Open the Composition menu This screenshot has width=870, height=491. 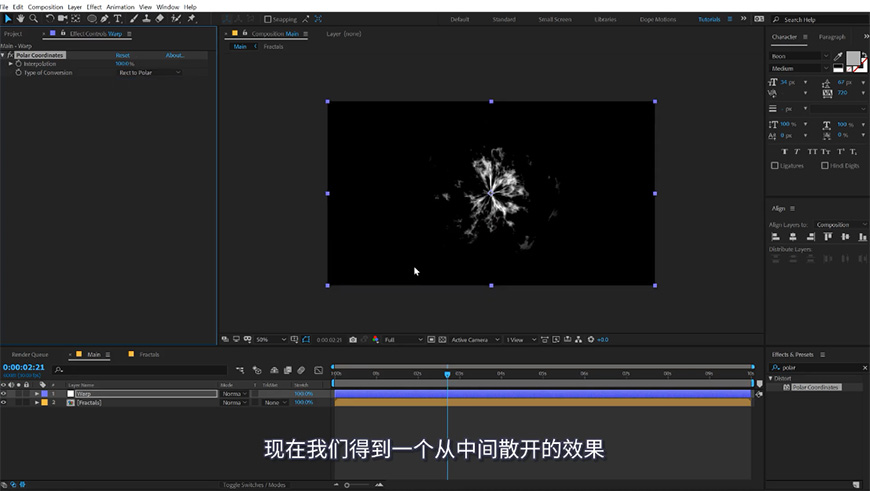[x=45, y=7]
